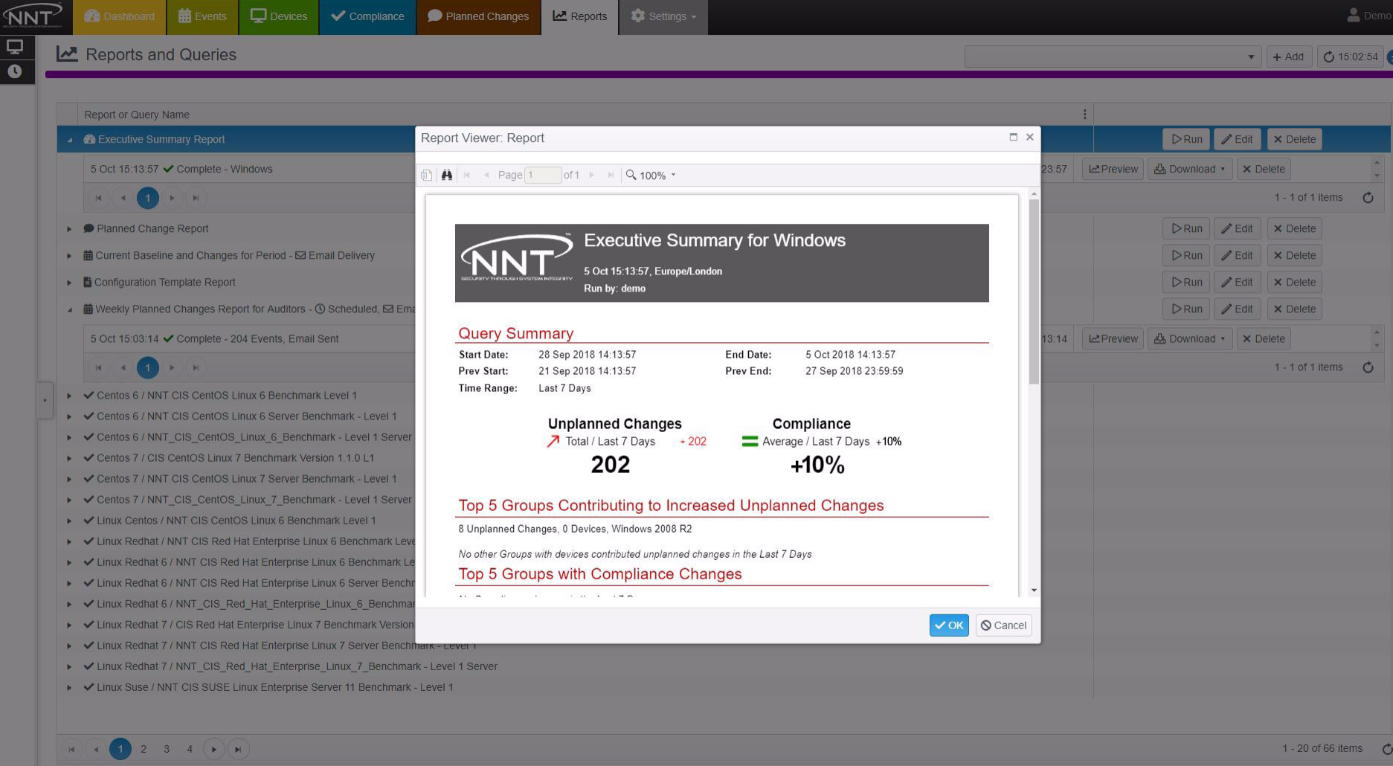Image resolution: width=1393 pixels, height=766 pixels.
Task: Refresh the main reports grid at bottom
Action: [1386, 748]
